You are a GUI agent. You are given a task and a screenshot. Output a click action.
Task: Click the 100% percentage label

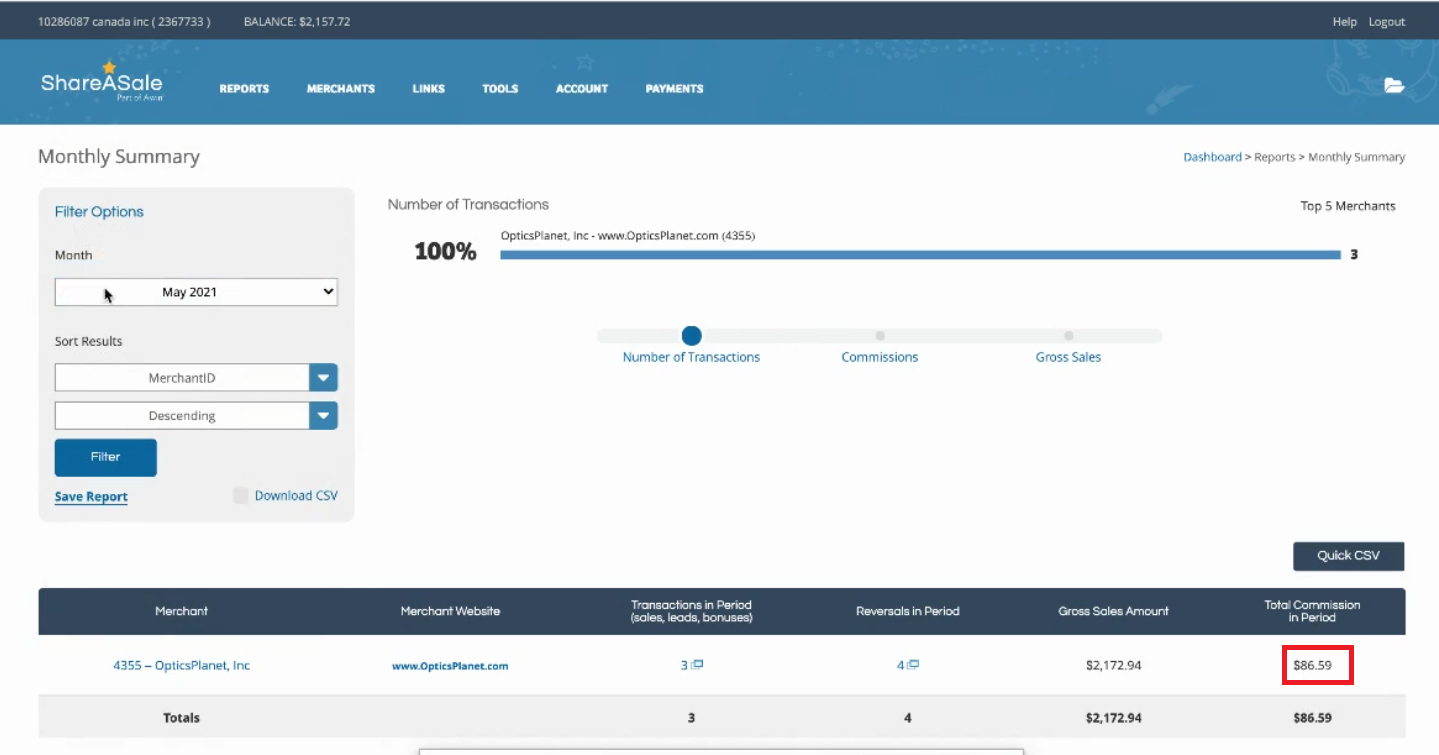[x=445, y=252]
